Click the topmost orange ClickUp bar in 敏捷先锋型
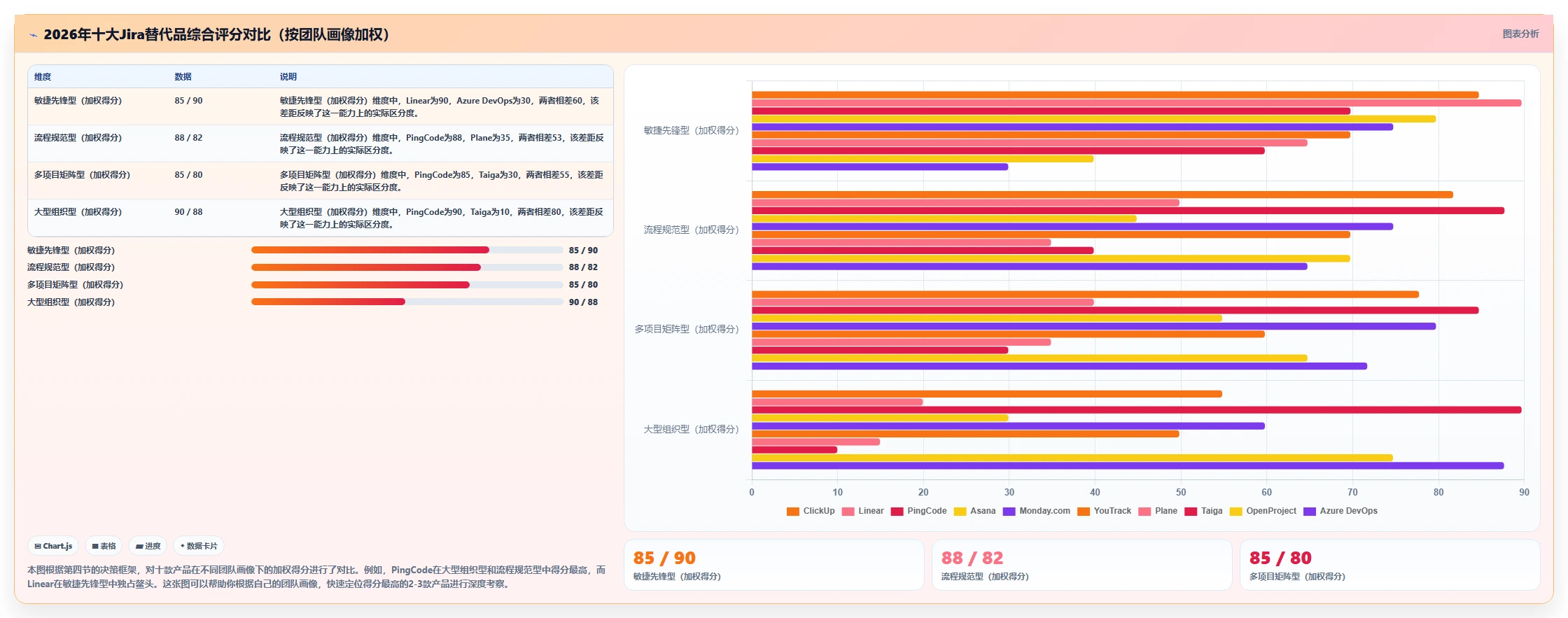The width and height of the screenshot is (1568, 618). [1115, 95]
